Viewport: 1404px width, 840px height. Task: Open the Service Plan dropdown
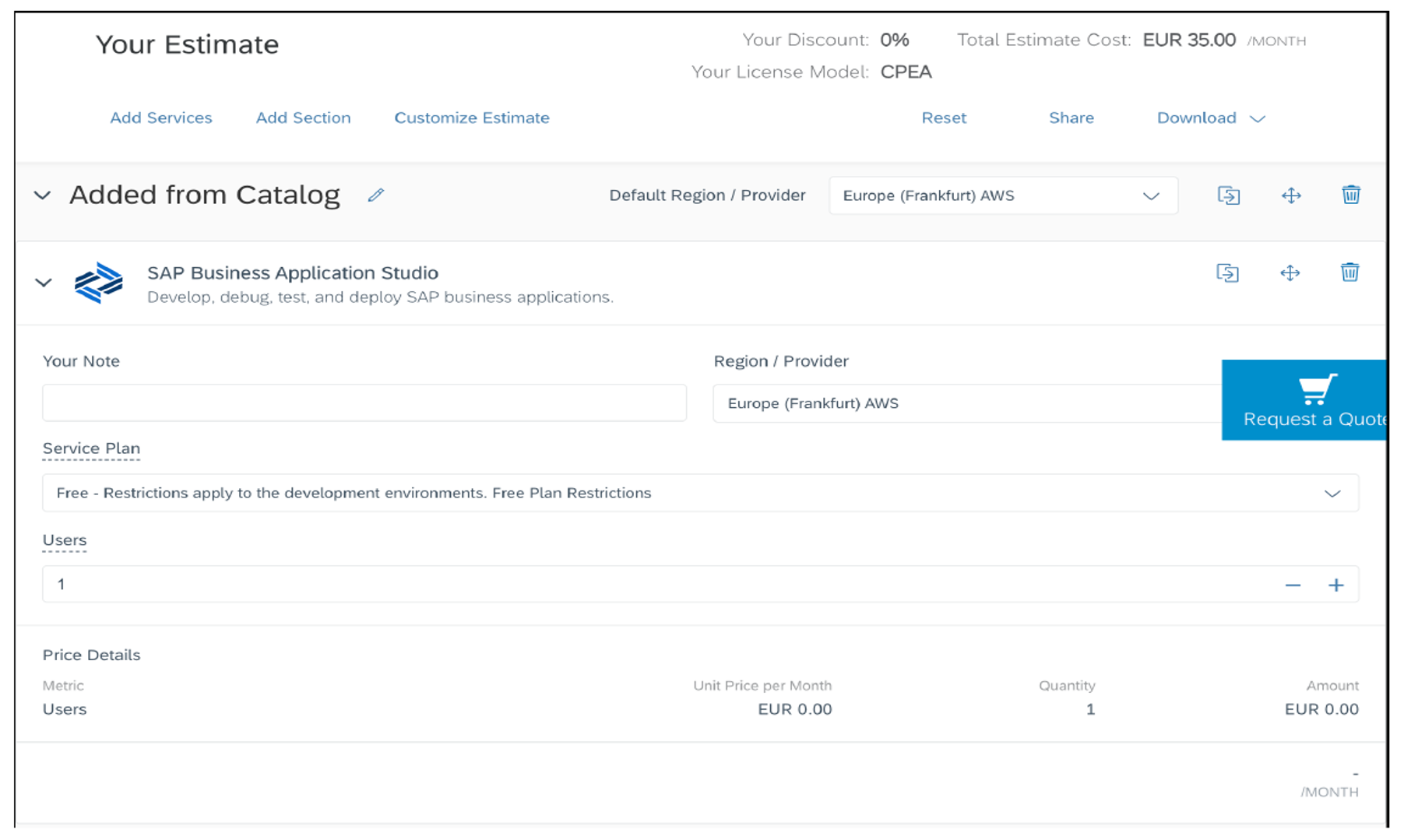pos(1333,493)
